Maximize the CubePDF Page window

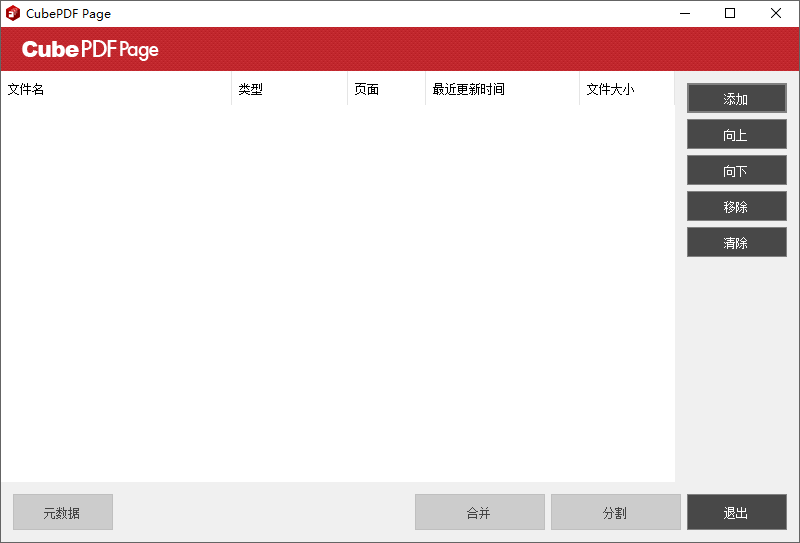tap(730, 13)
